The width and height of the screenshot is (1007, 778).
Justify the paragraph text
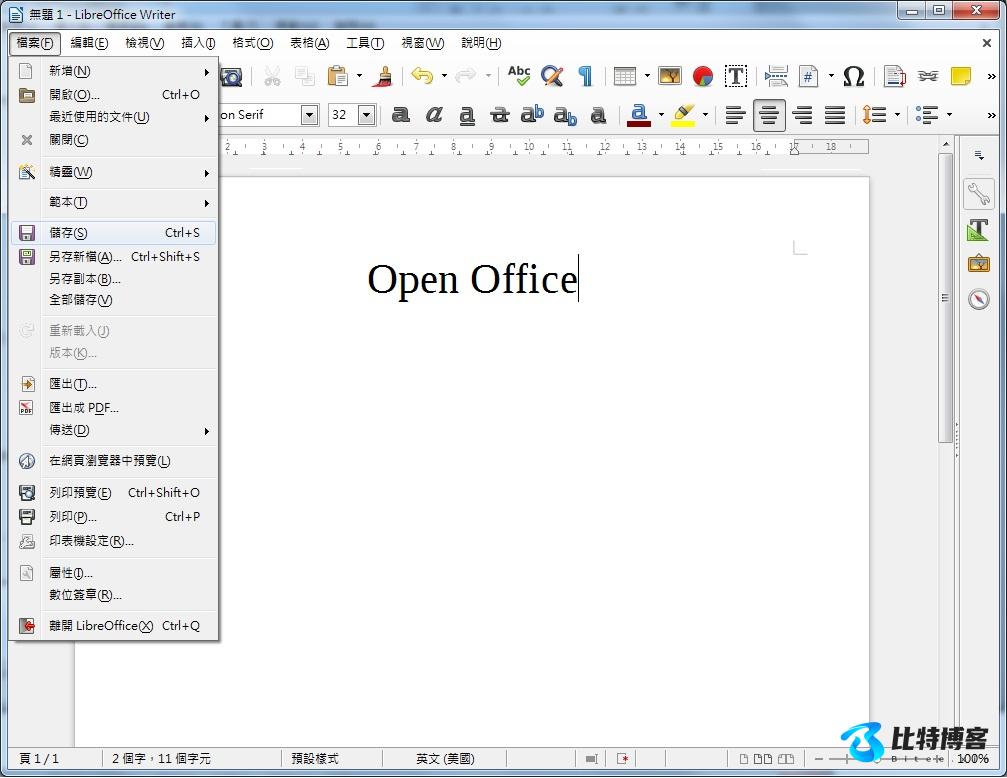[x=835, y=116]
